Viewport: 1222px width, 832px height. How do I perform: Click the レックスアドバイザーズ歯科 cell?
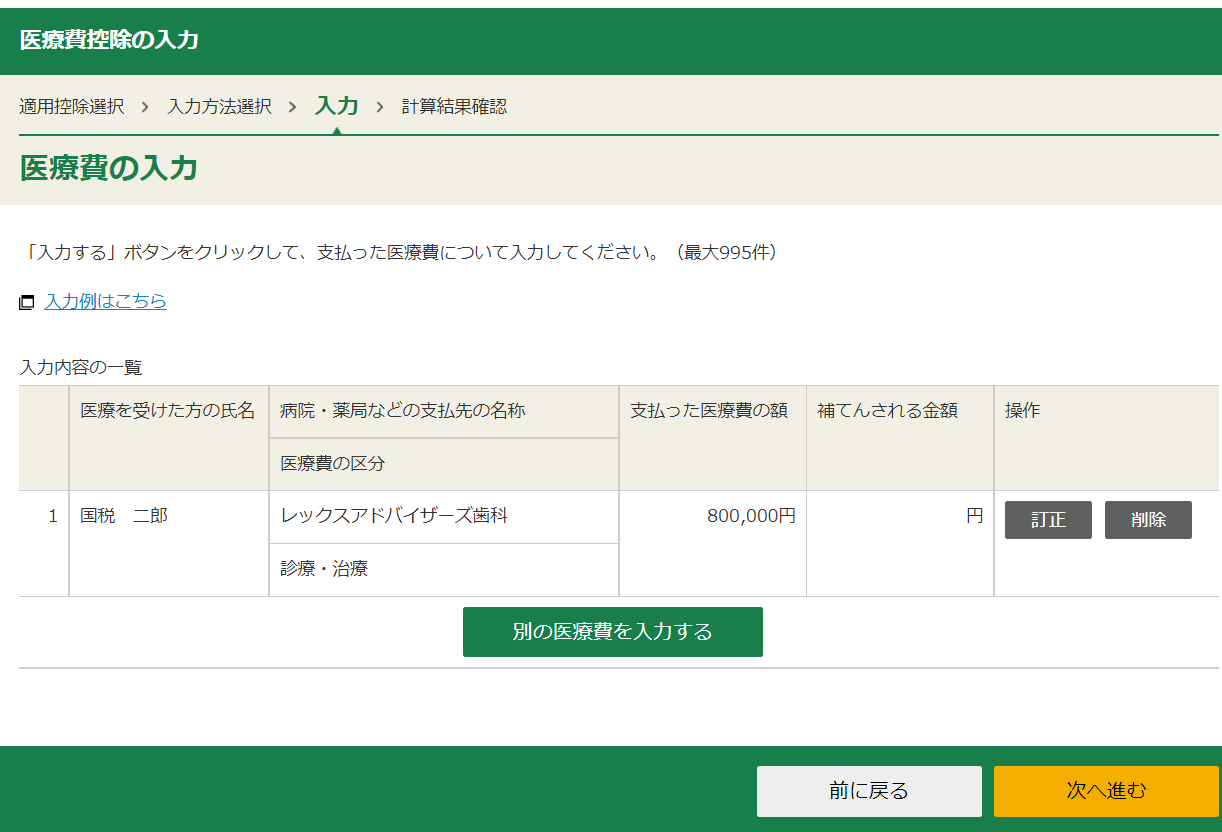[x=394, y=516]
